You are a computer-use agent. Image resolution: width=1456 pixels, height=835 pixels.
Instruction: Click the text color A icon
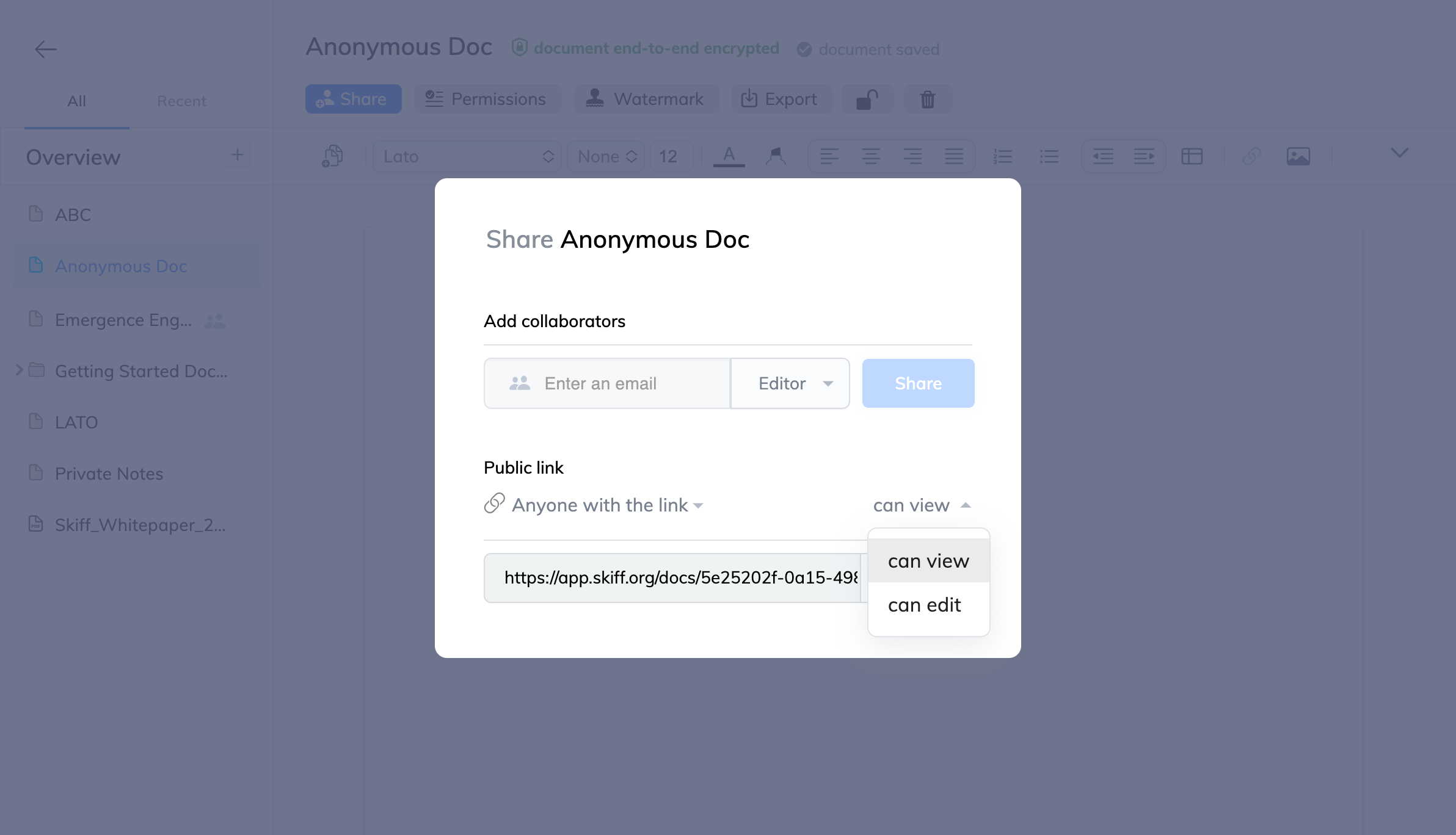click(729, 156)
